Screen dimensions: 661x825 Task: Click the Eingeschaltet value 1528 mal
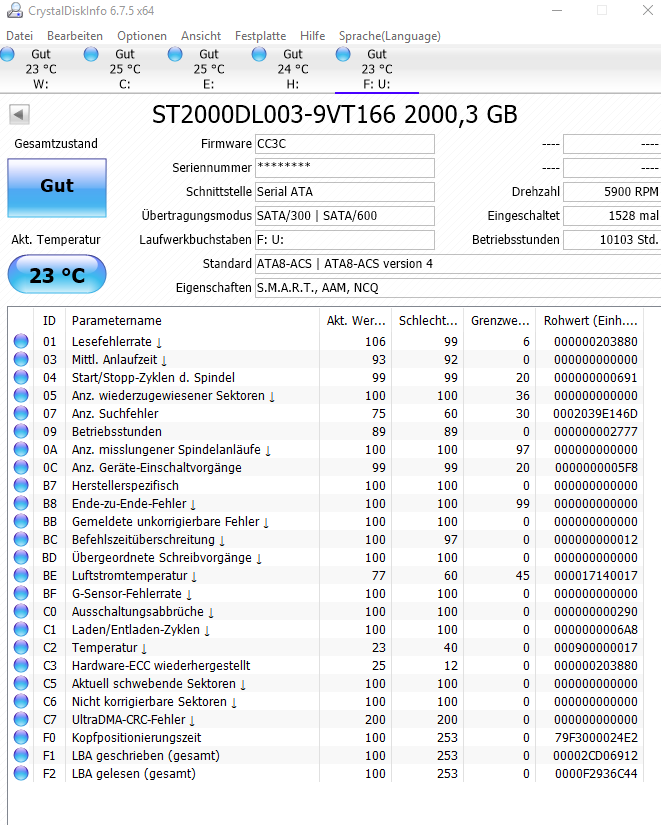click(612, 216)
